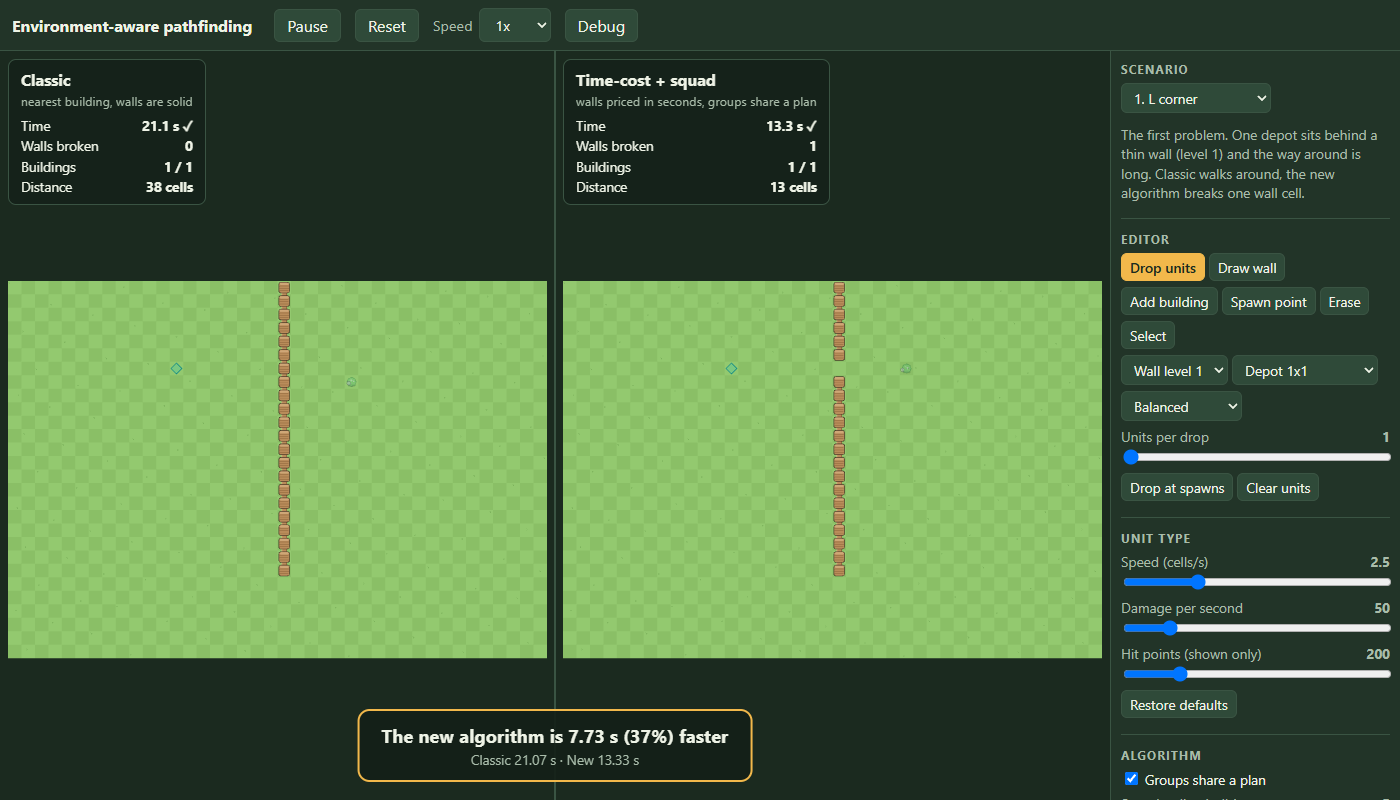Open the Depot 1x1 building dropdown
1400x800 pixels.
1305,371
